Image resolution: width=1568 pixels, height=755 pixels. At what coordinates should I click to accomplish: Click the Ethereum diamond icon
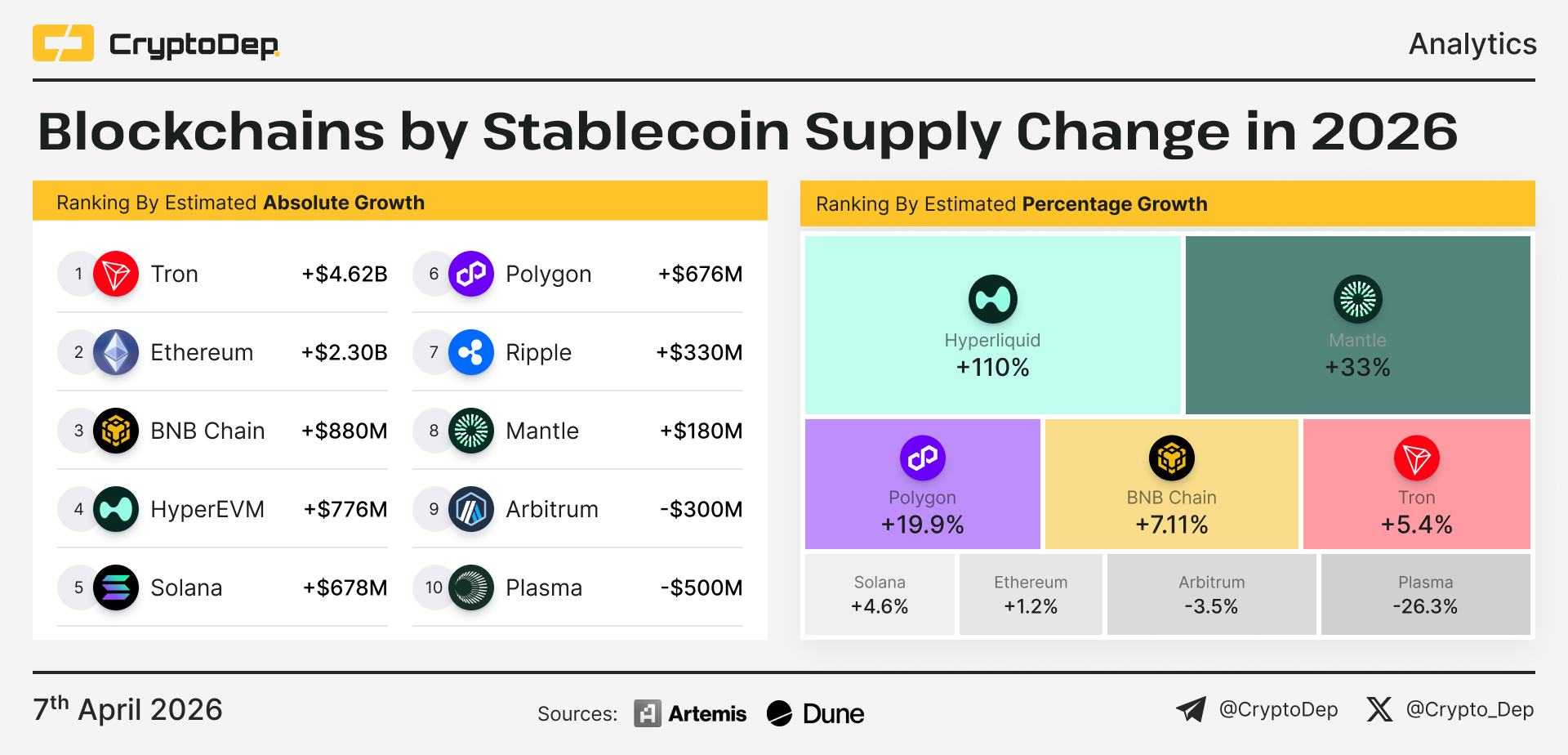[x=116, y=352]
